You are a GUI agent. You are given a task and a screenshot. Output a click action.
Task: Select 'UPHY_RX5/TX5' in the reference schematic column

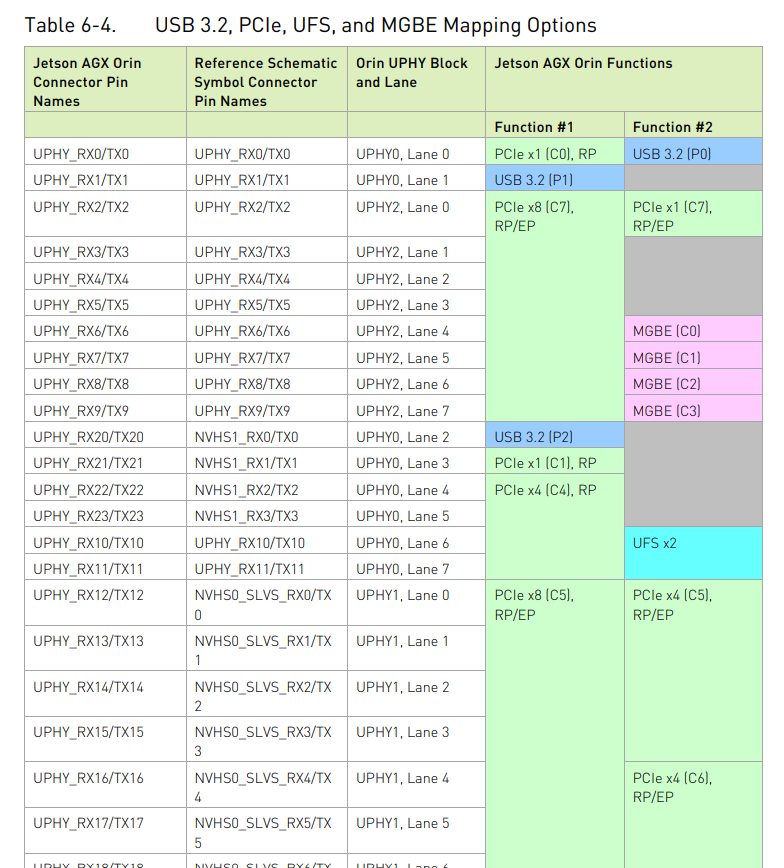coord(267,303)
